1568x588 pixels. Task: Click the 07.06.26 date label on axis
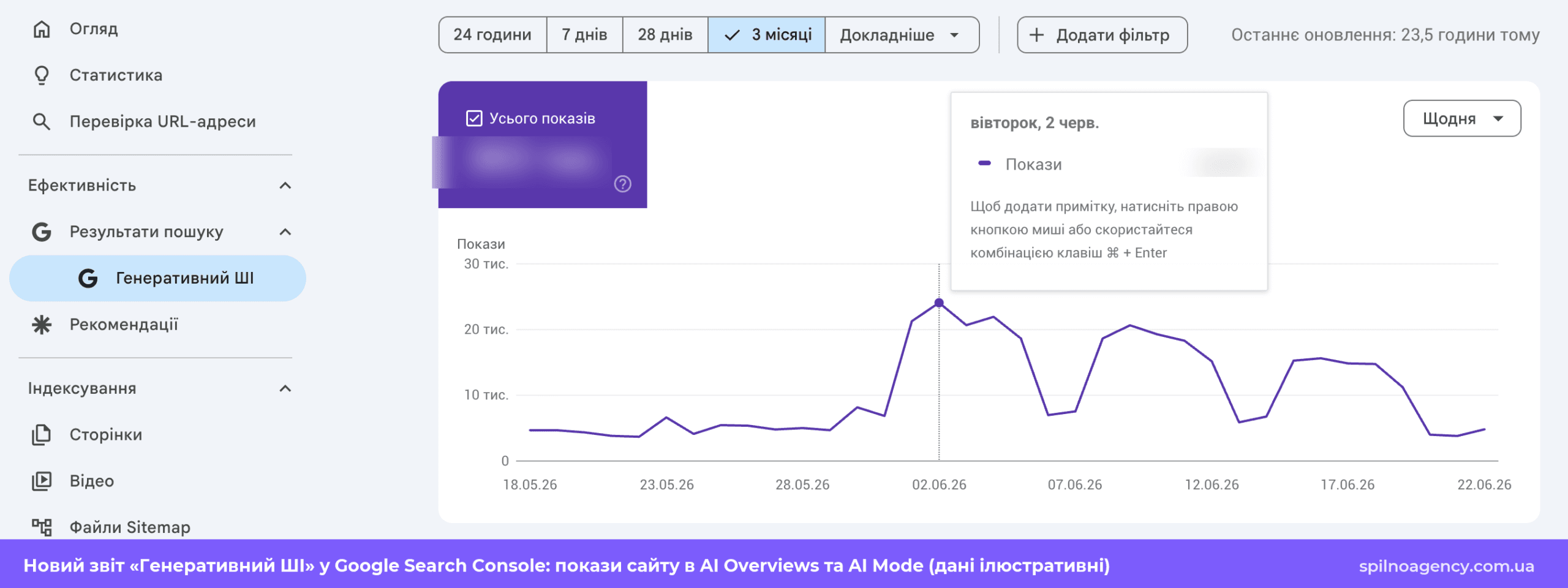click(x=1075, y=484)
